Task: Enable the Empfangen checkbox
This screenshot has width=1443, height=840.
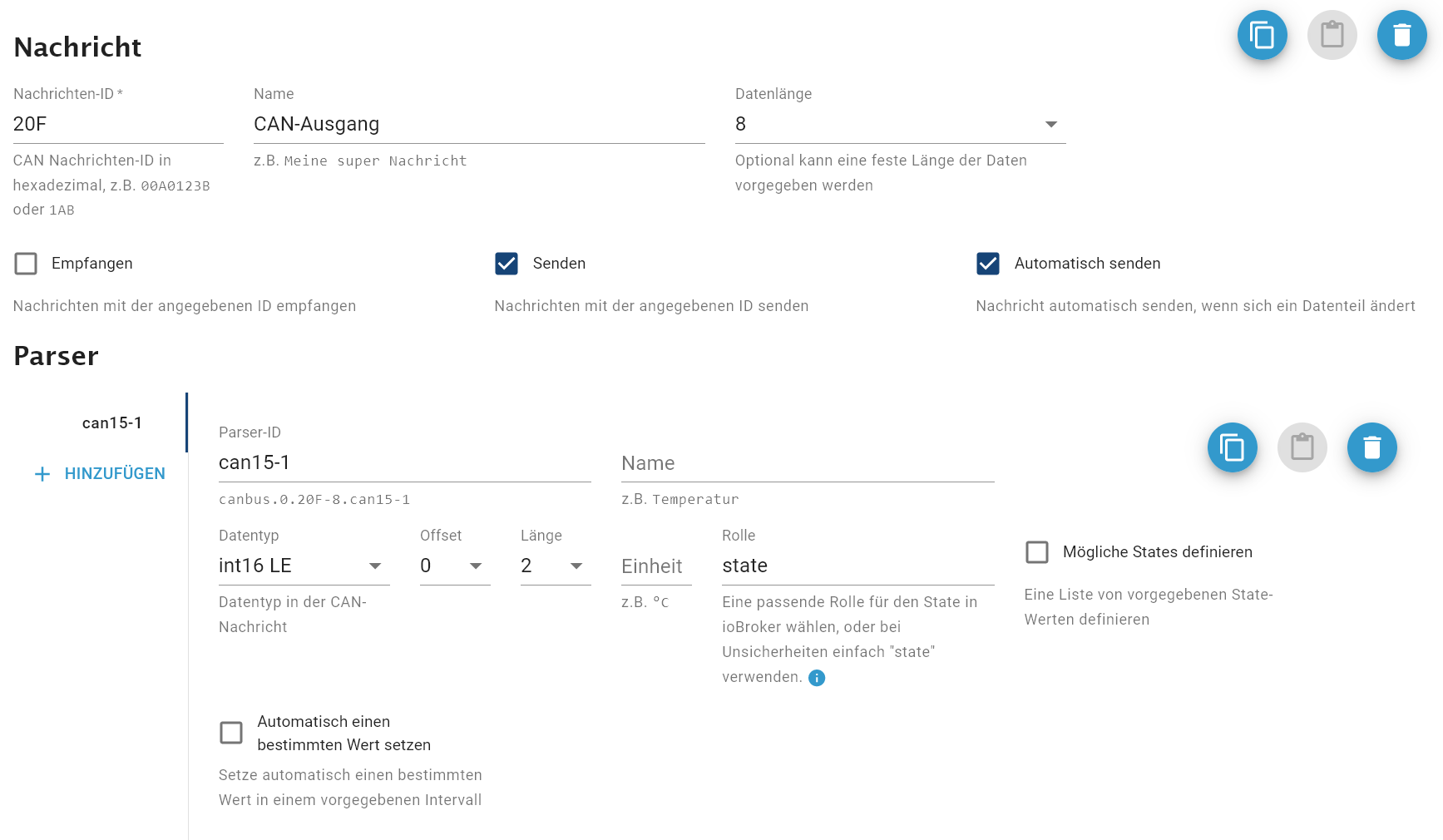Action: (x=26, y=264)
